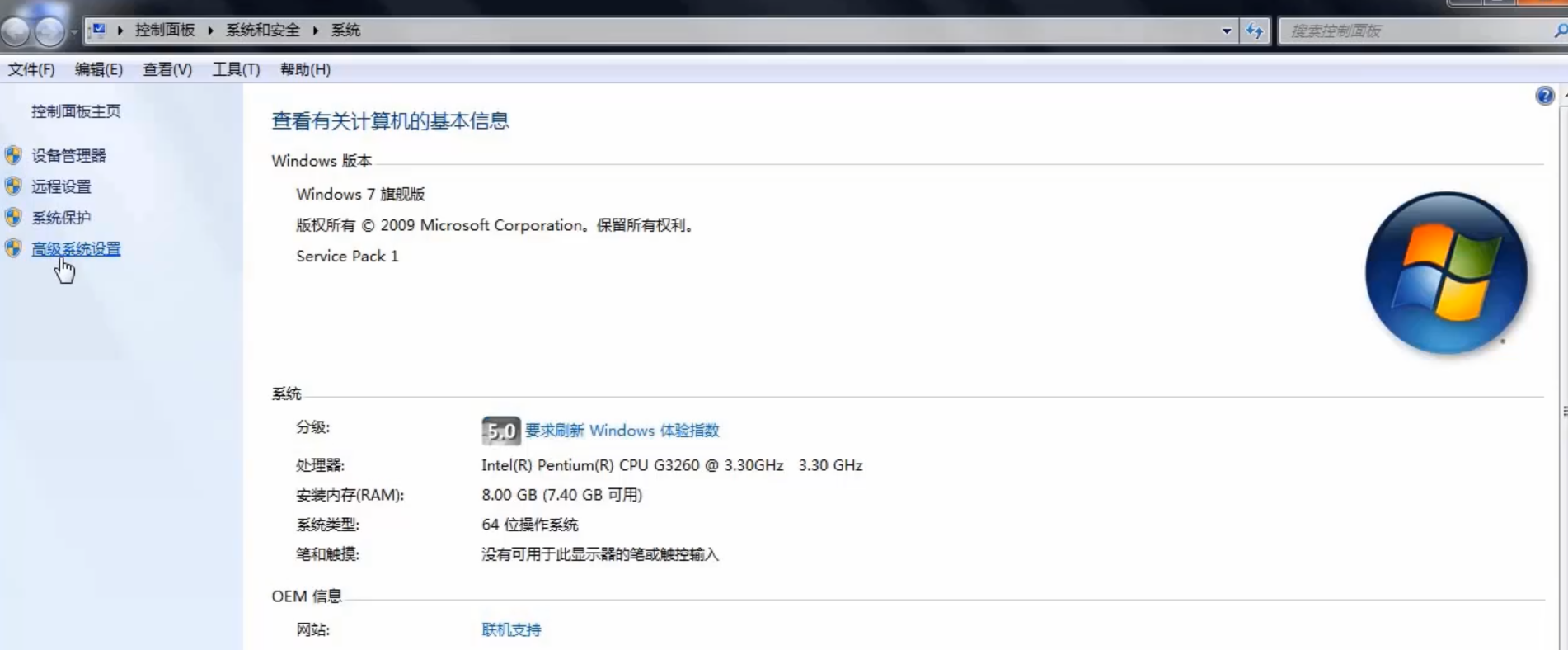Viewport: 1568px width, 650px height.
Task: Click the vertical scrollbar on right edge
Action: [x=1563, y=367]
